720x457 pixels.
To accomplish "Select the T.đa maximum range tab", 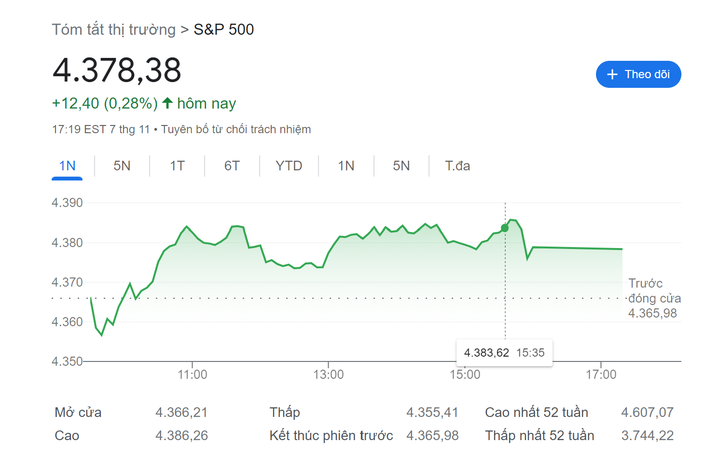I will pos(457,166).
